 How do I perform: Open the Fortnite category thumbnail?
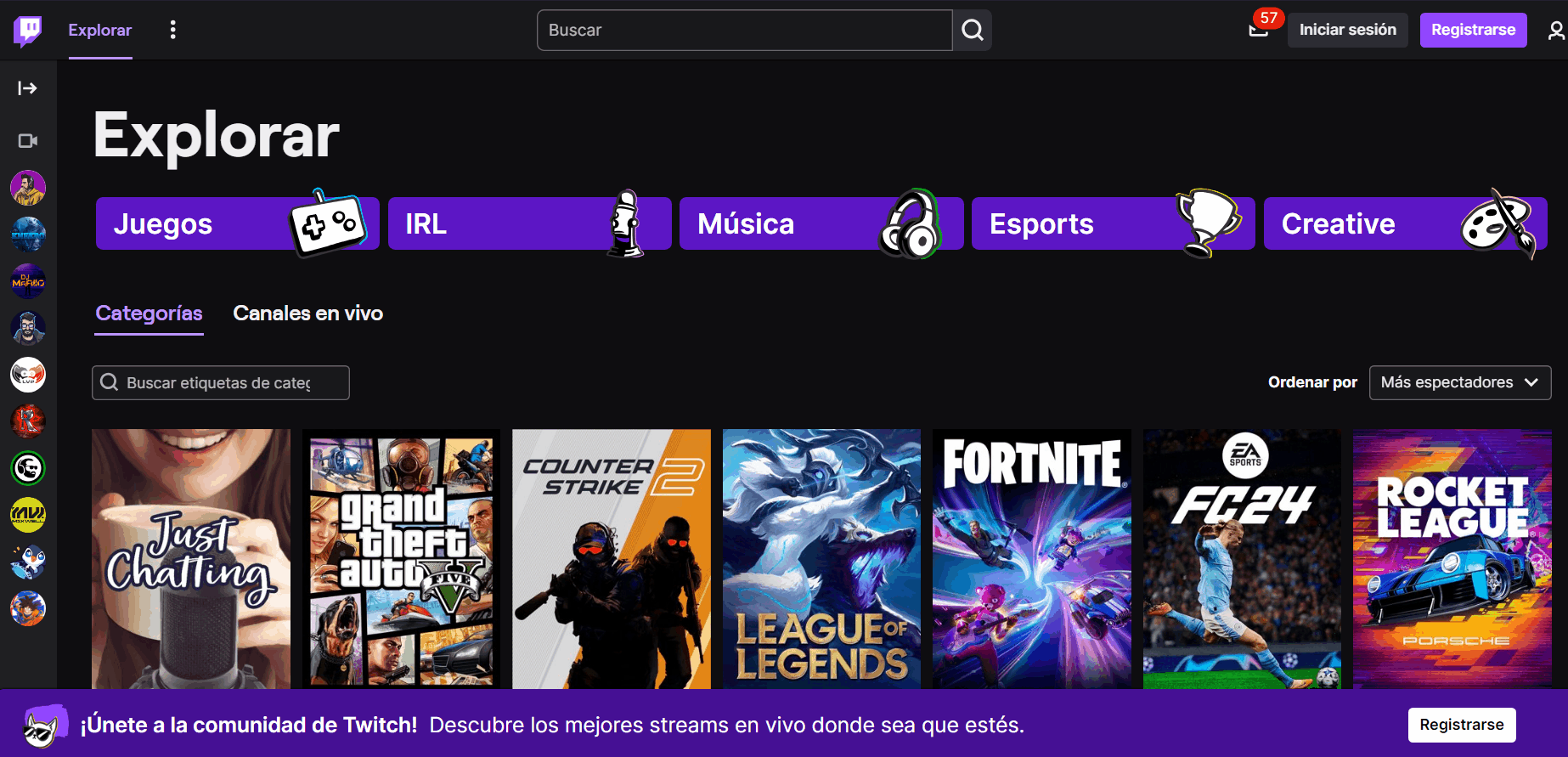pos(1031,558)
